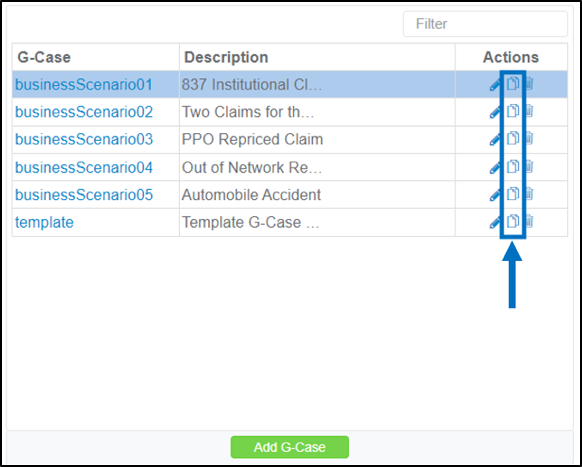This screenshot has width=582, height=467.
Task: Delete businessScenario03 using the trash icon
Action: pyautogui.click(x=529, y=138)
